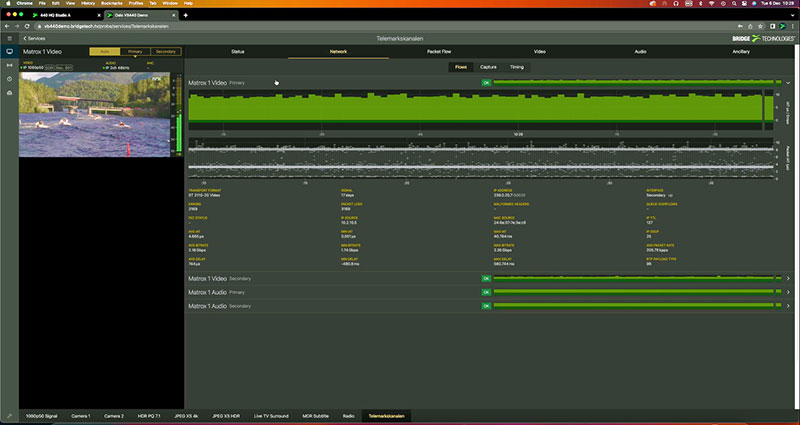800x425 pixels.
Task: Switch source selection to Auto
Action: click(103, 51)
